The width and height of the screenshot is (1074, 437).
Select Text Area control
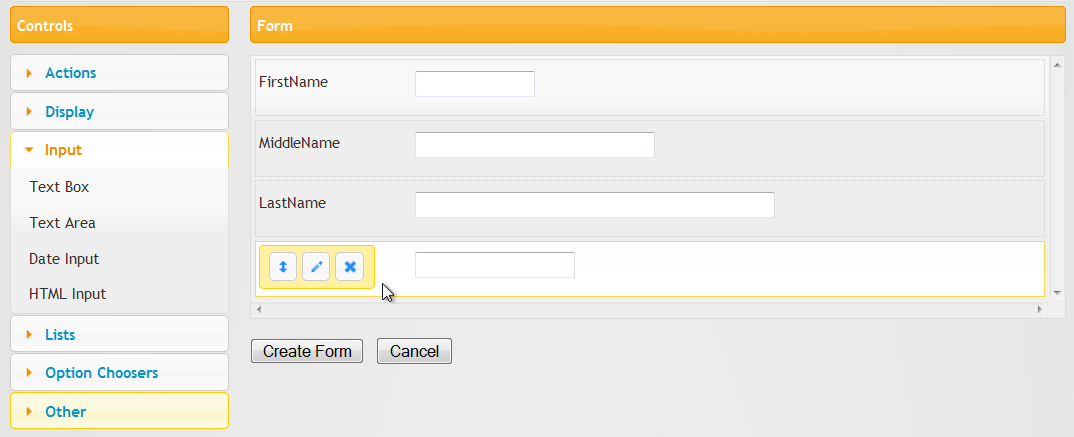(62, 223)
